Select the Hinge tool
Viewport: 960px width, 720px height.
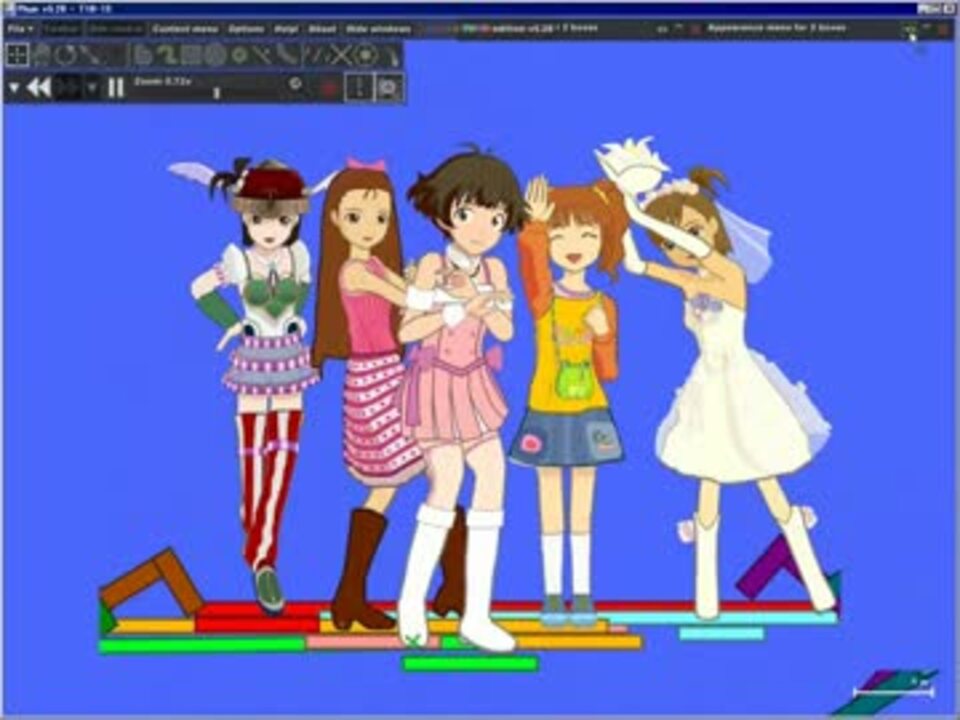coord(366,55)
